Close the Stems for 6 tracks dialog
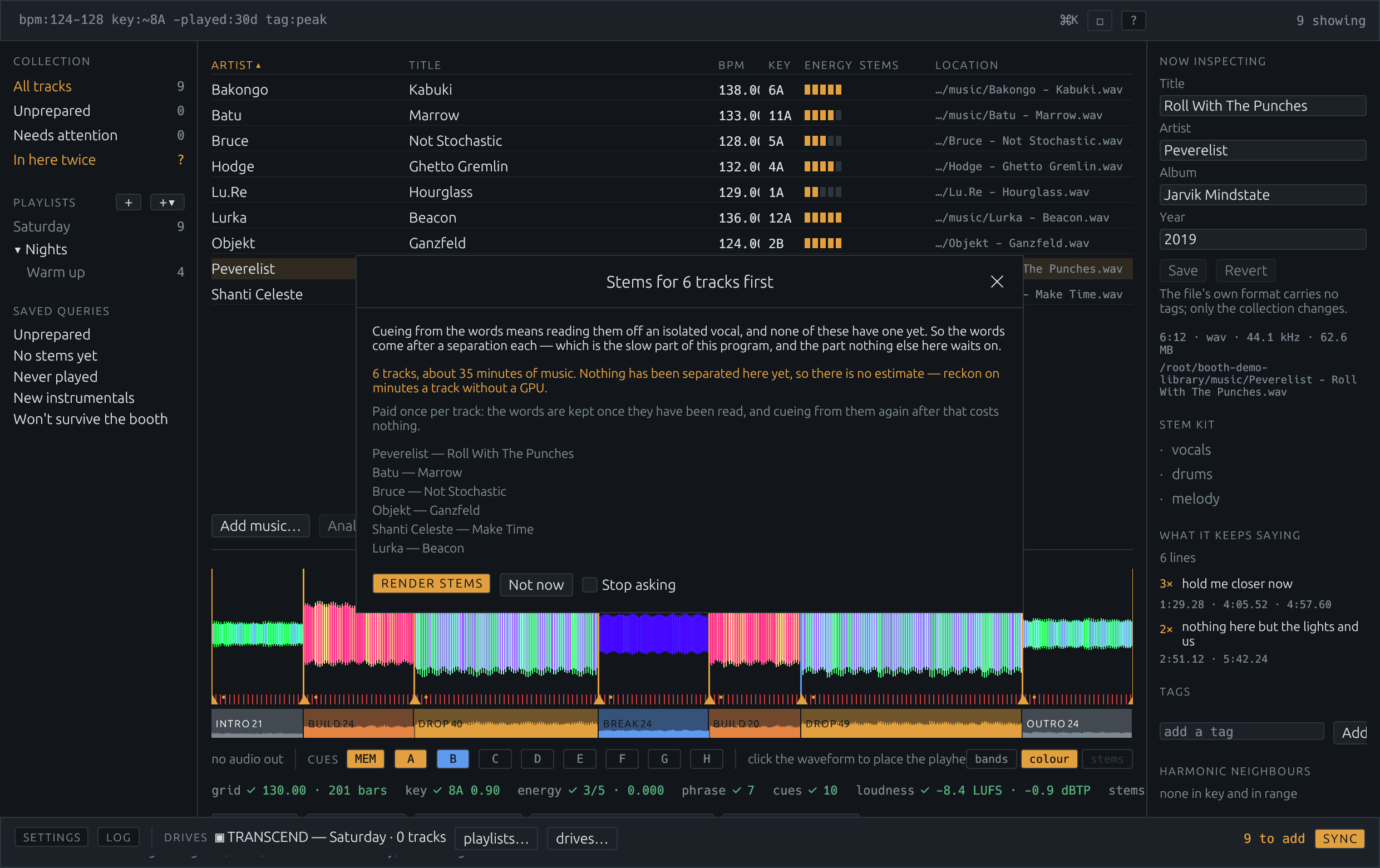 tap(997, 282)
